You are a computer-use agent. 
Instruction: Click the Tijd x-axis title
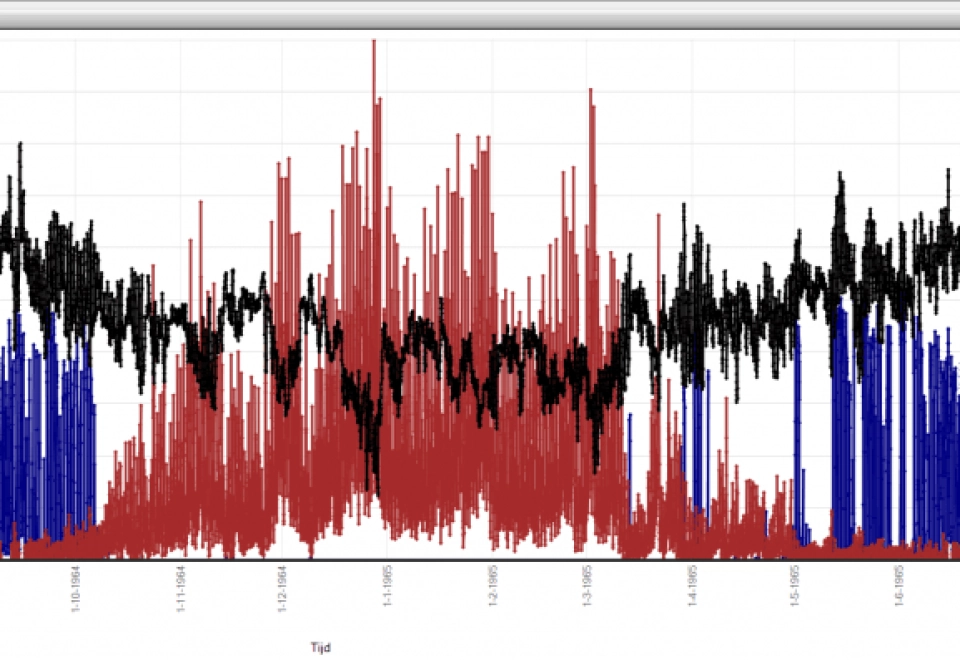tap(320, 647)
